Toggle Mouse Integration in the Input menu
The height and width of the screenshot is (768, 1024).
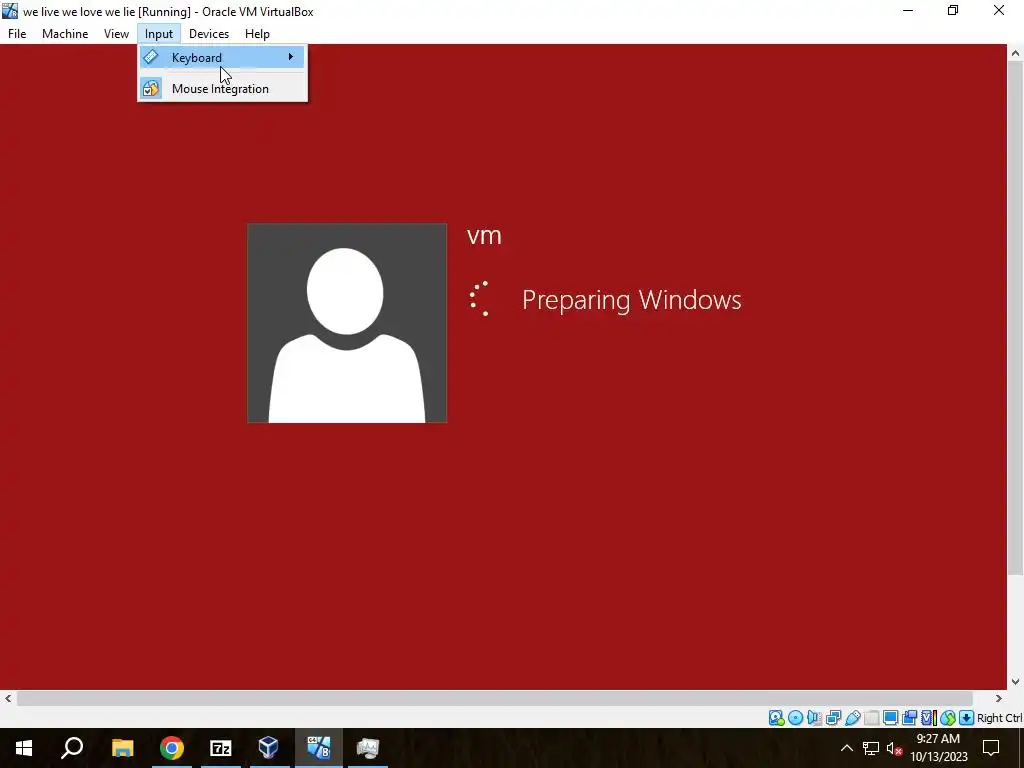point(222,89)
